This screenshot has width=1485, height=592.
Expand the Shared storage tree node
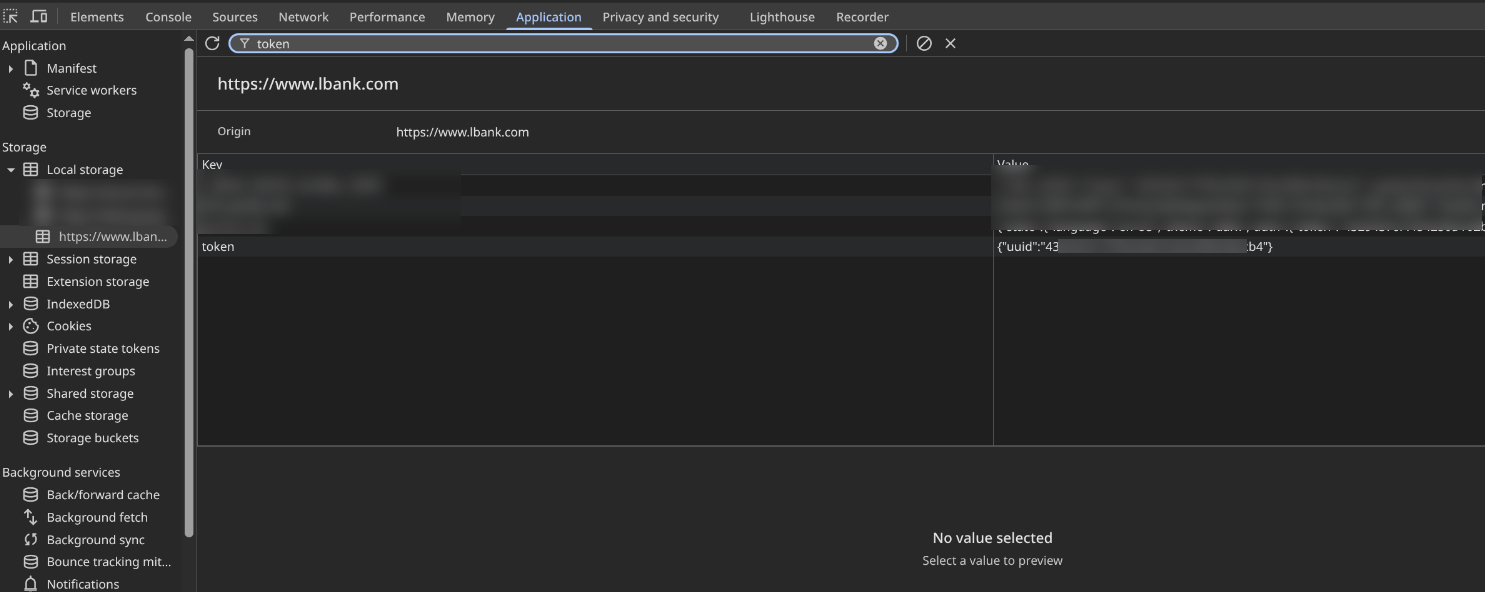(11, 394)
